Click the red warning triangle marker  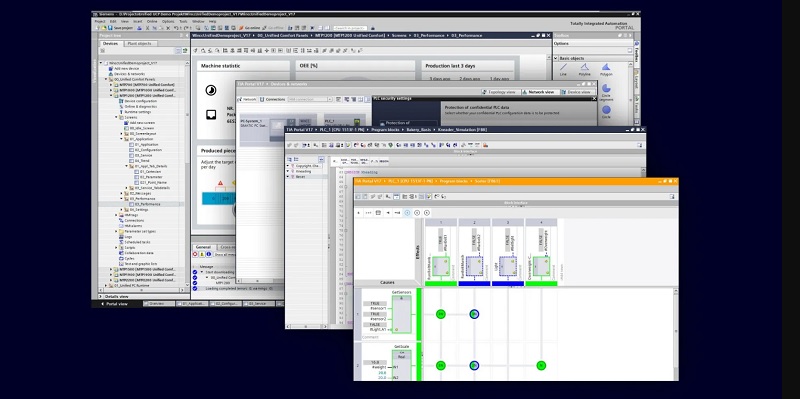[x=220, y=182]
